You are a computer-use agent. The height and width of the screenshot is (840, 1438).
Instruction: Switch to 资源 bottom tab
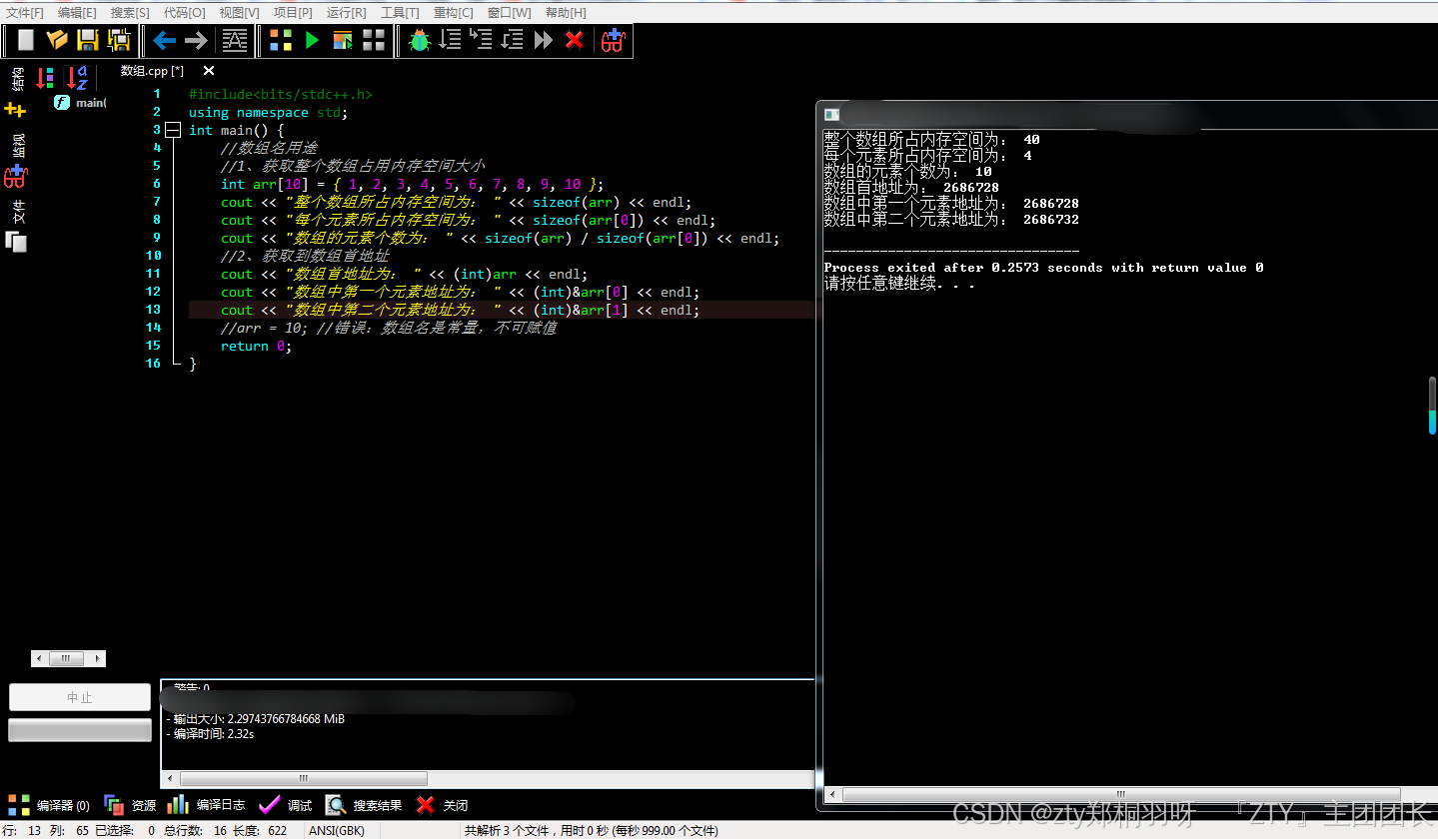[x=130, y=805]
